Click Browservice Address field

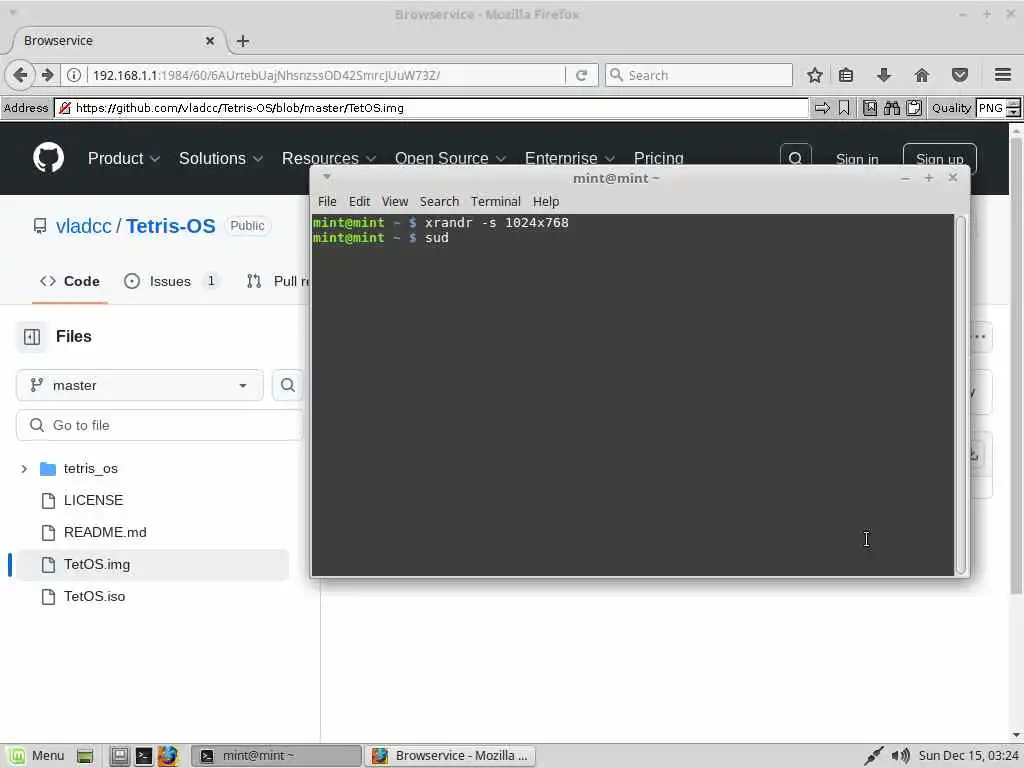pos(431,108)
